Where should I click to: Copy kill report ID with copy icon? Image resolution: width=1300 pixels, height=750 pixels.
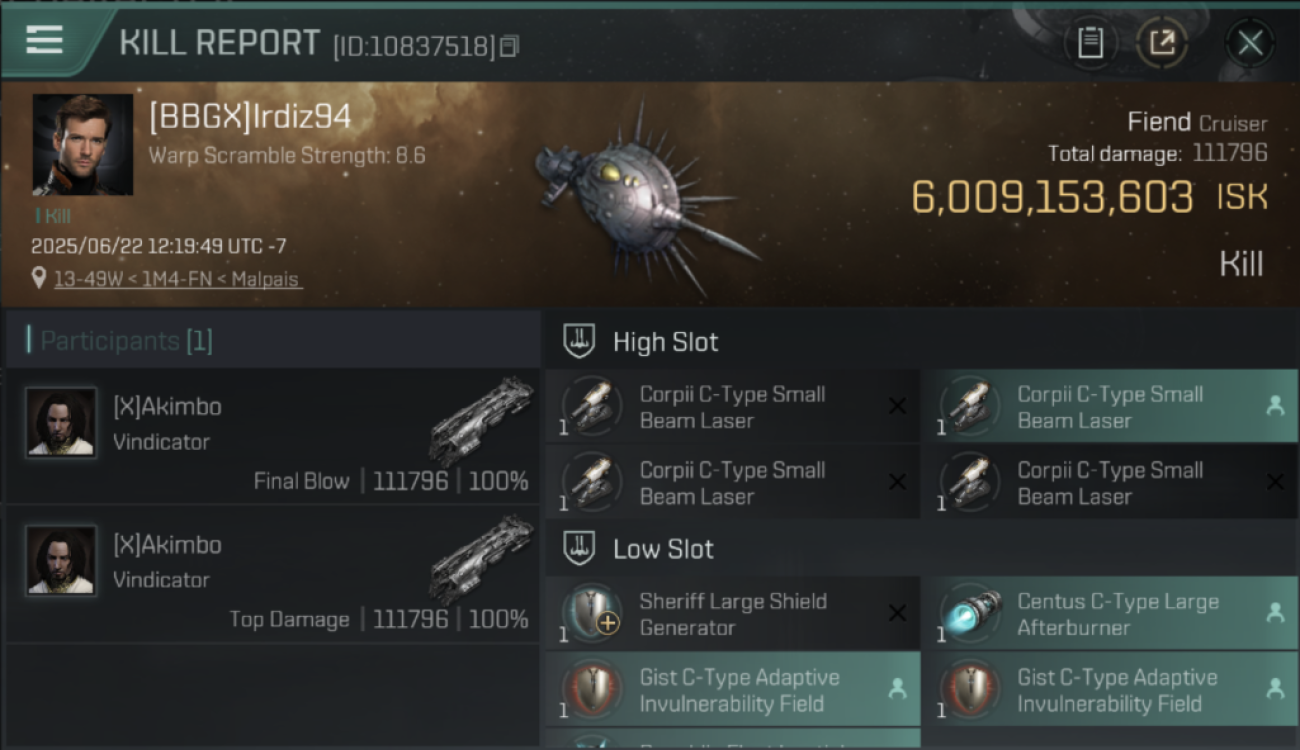tap(510, 47)
